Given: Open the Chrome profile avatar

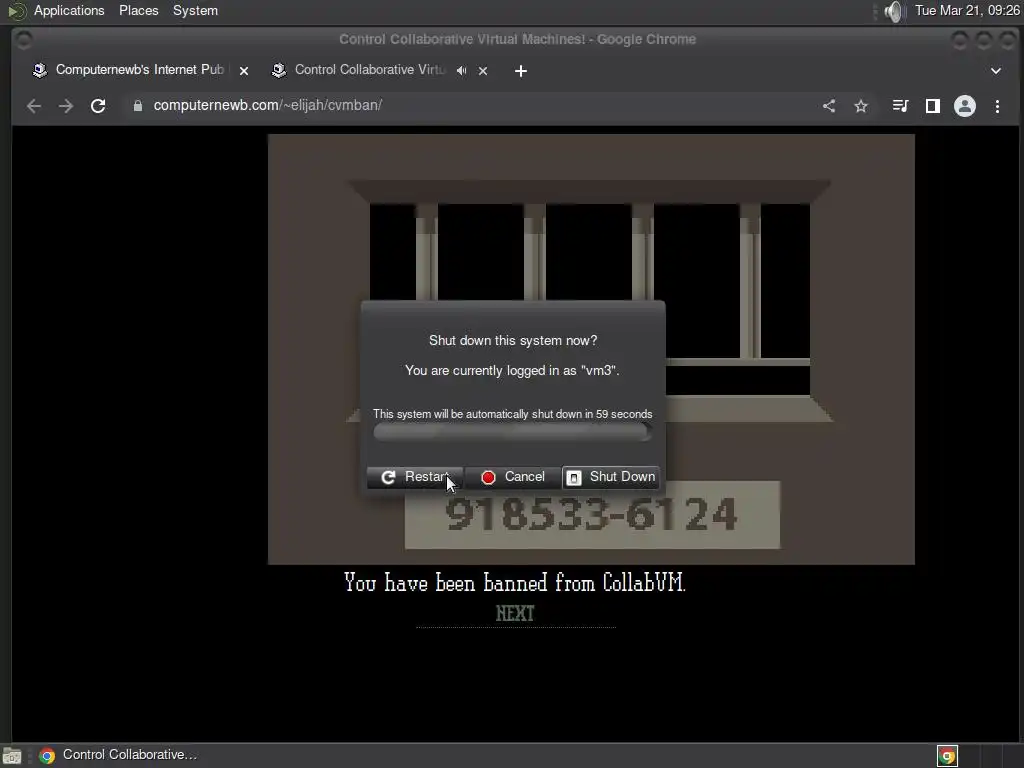Looking at the screenshot, I should [965, 106].
